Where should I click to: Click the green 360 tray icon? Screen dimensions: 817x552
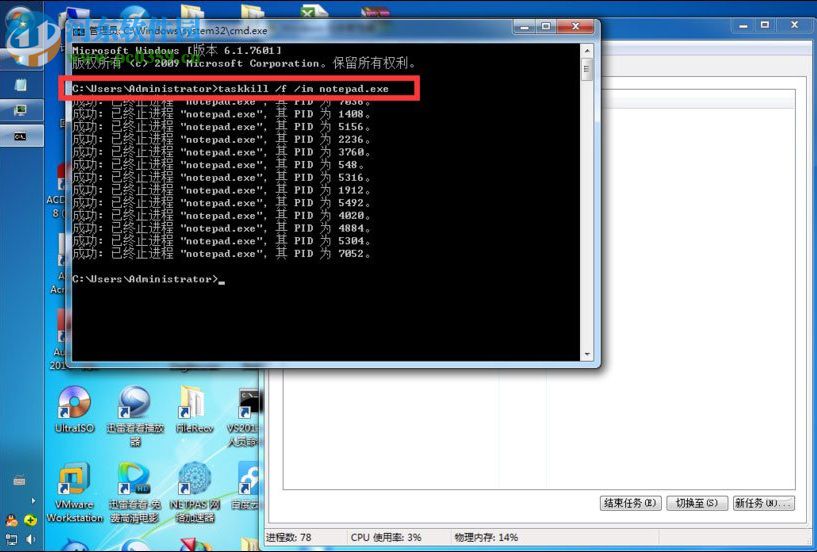[x=30, y=520]
